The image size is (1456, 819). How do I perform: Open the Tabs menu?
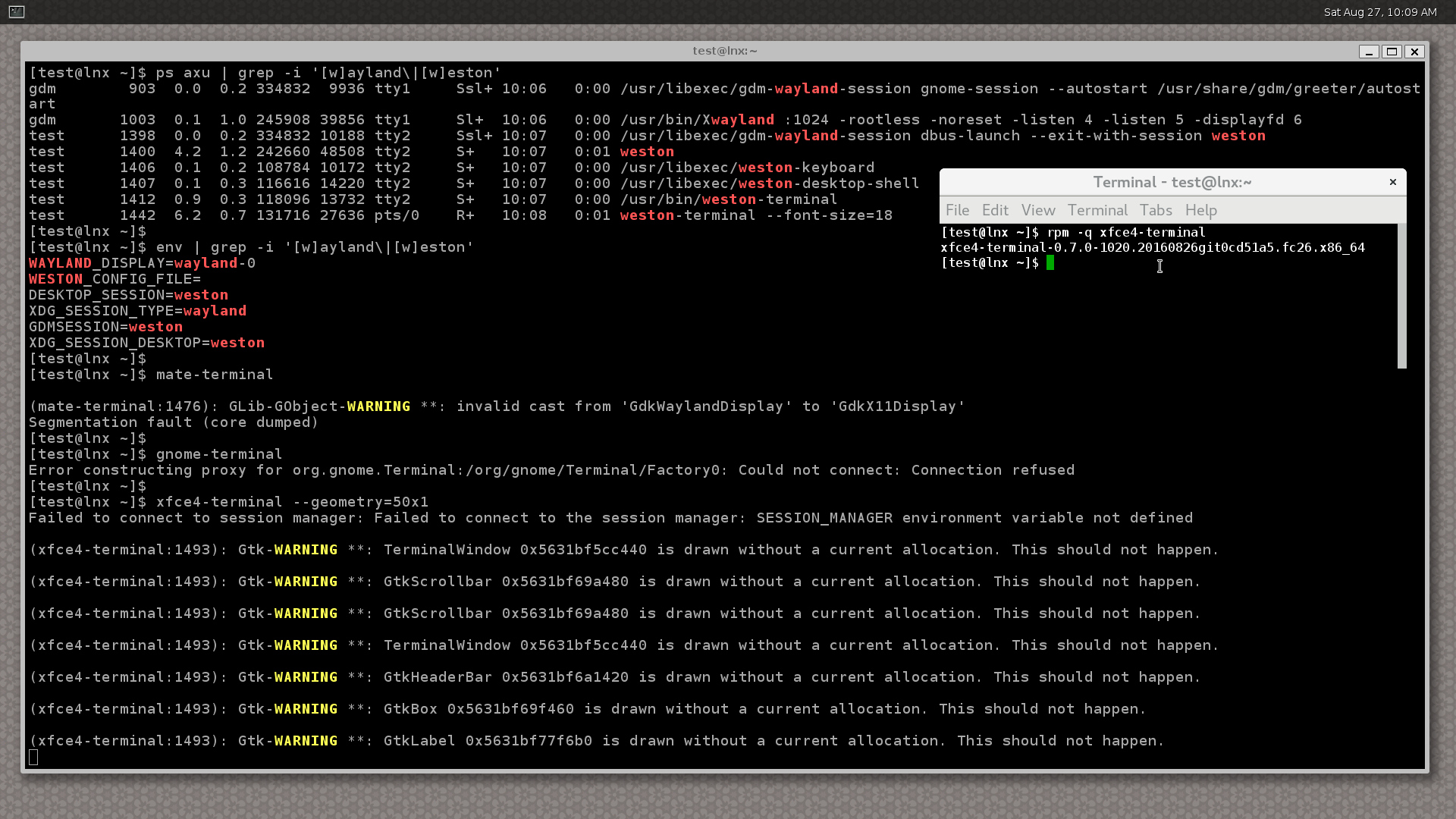[x=1156, y=210]
